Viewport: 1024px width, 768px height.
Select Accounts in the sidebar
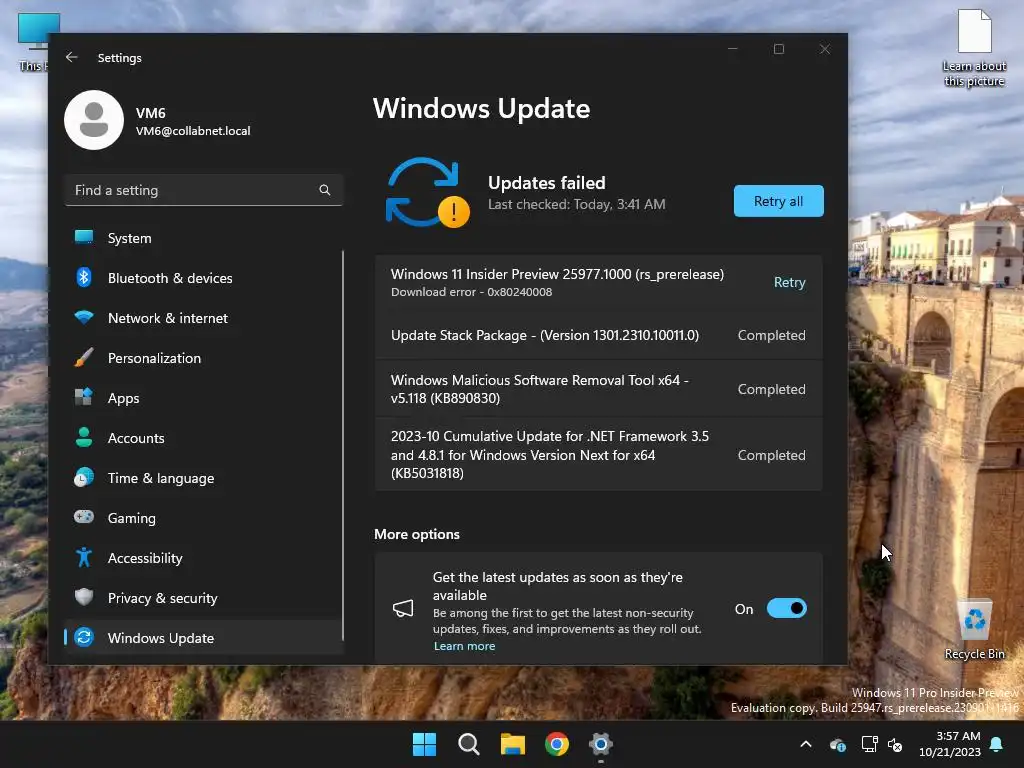point(204,438)
